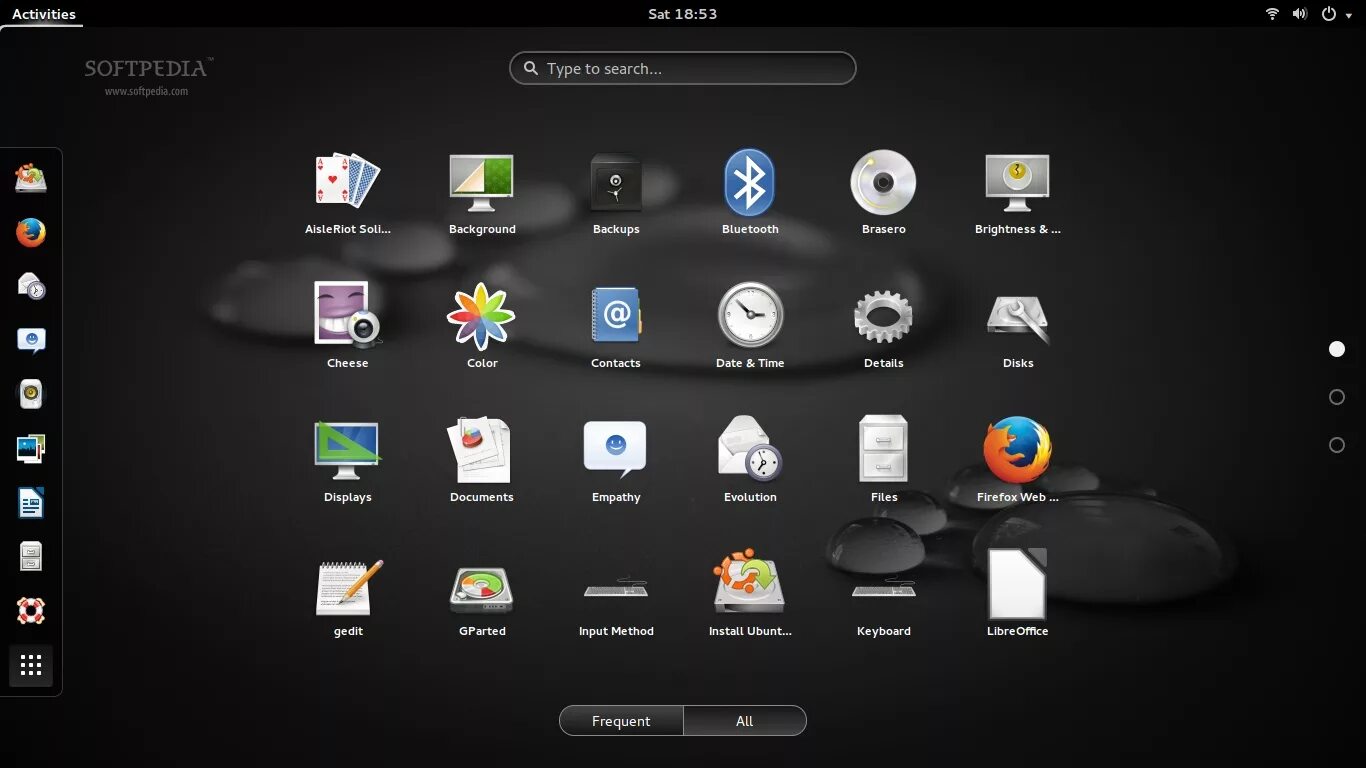Viewport: 1366px width, 768px height.
Task: Open Shotwell photo manager from the dock
Action: coord(31,448)
